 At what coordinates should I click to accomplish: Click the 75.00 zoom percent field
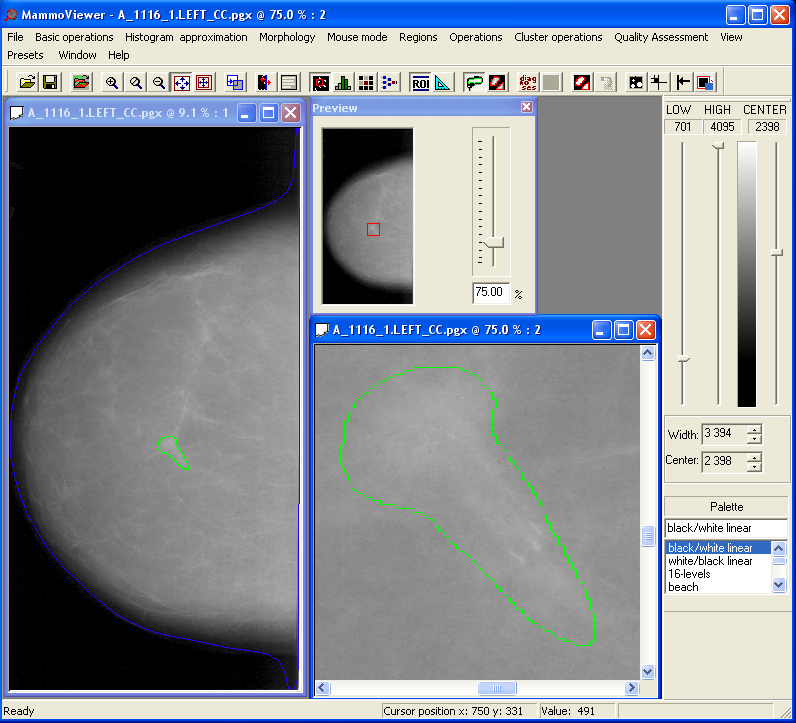(490, 292)
